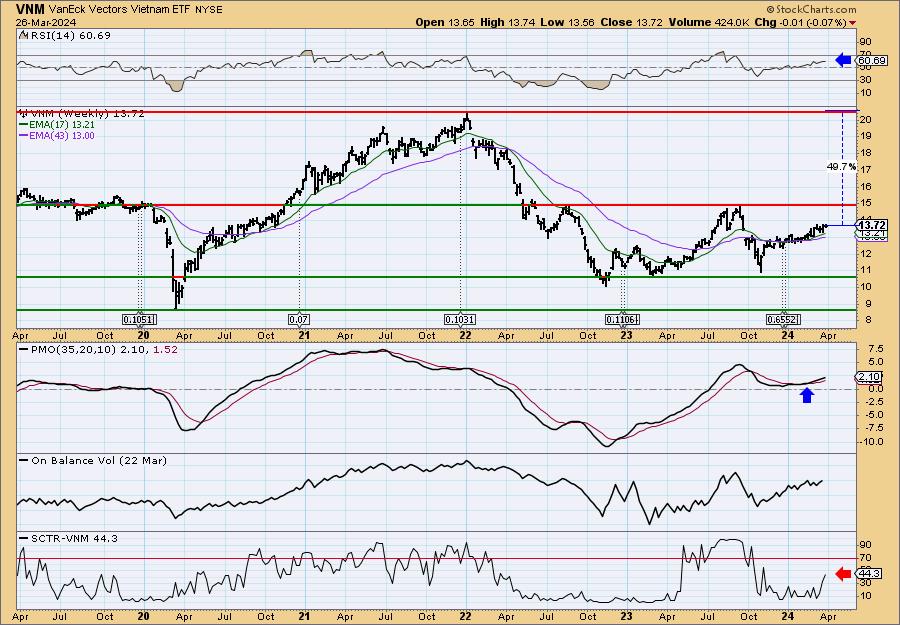Click the 0.1106 dividend label

click(x=622, y=320)
